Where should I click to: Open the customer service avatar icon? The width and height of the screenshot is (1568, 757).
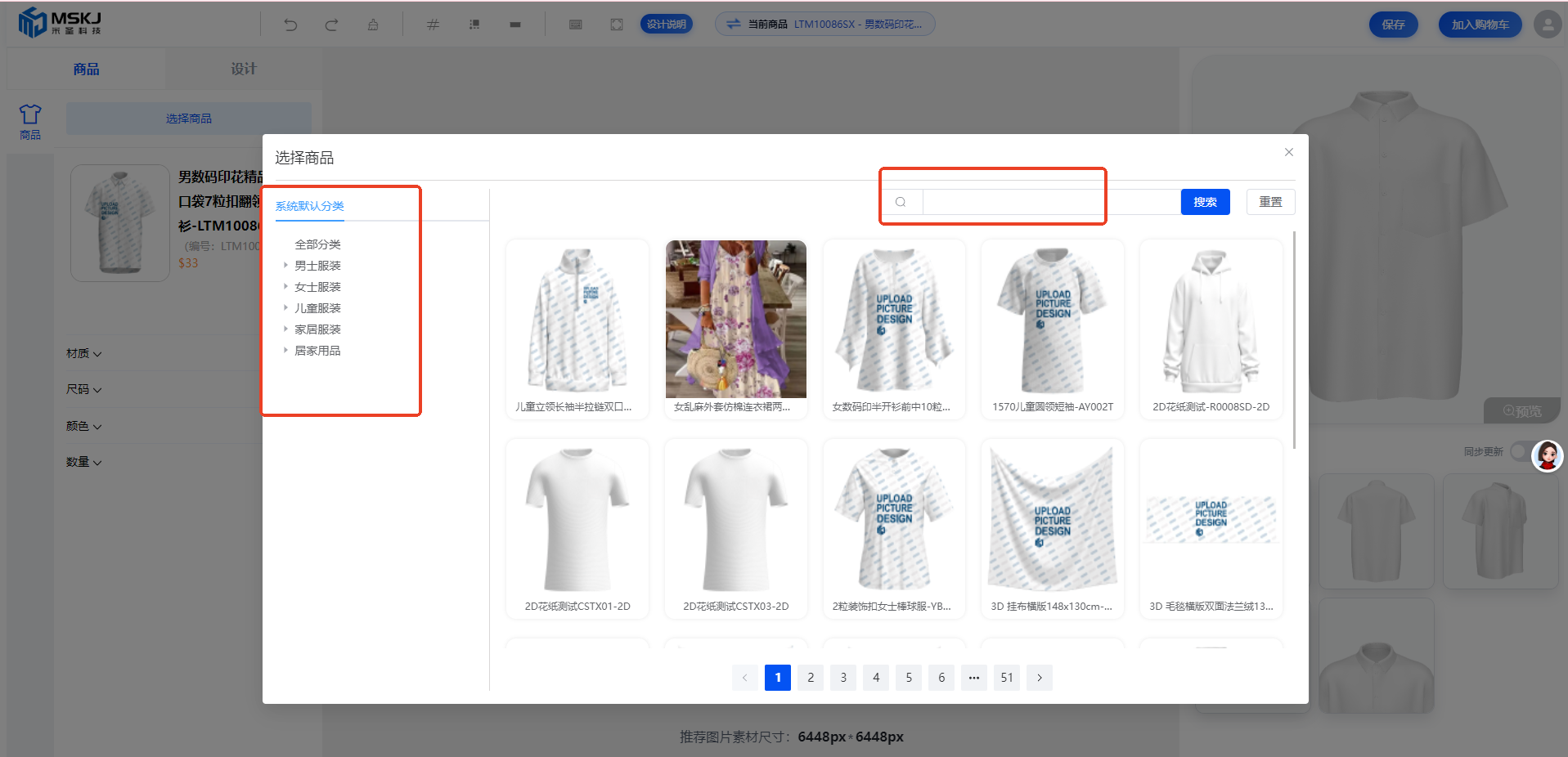1547,456
